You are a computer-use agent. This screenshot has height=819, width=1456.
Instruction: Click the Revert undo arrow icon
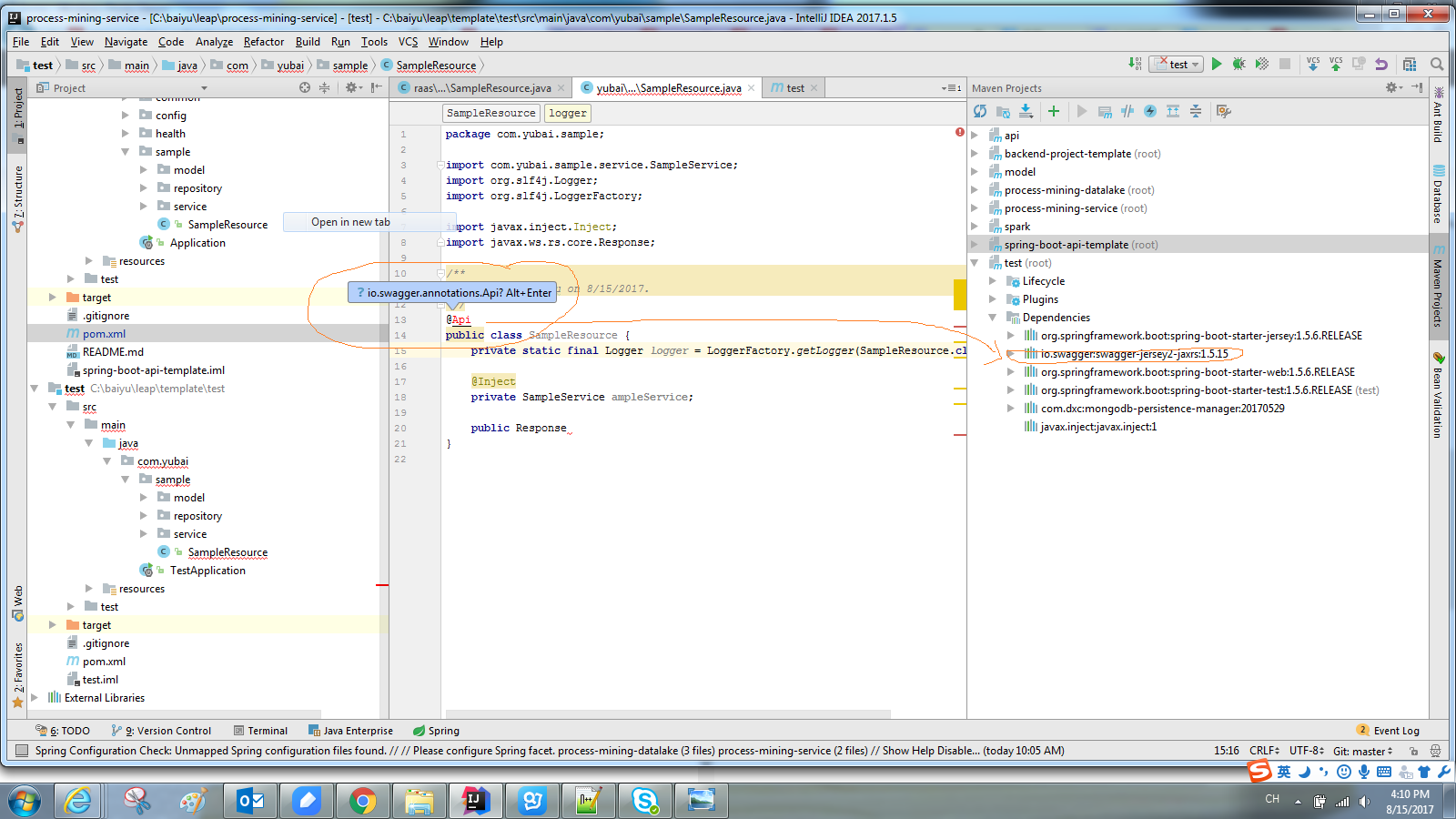coord(1381,64)
